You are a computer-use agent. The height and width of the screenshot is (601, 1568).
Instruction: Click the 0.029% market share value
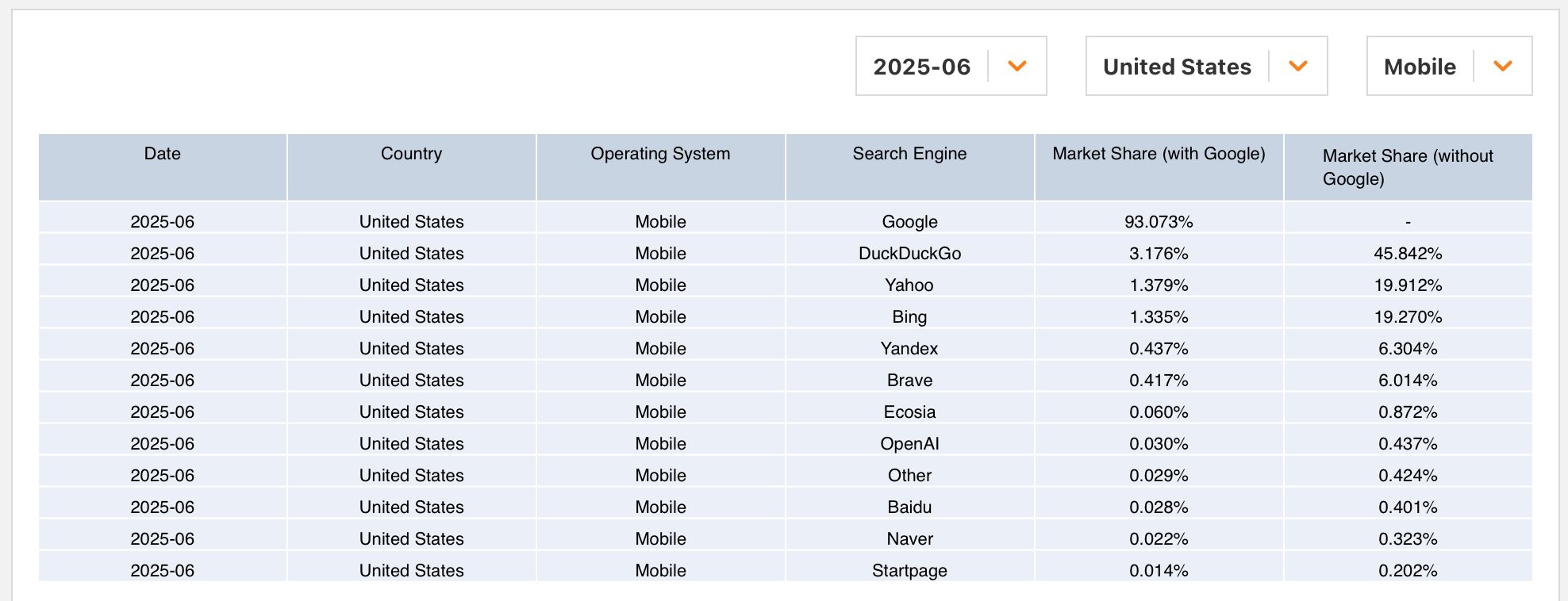click(x=1159, y=476)
